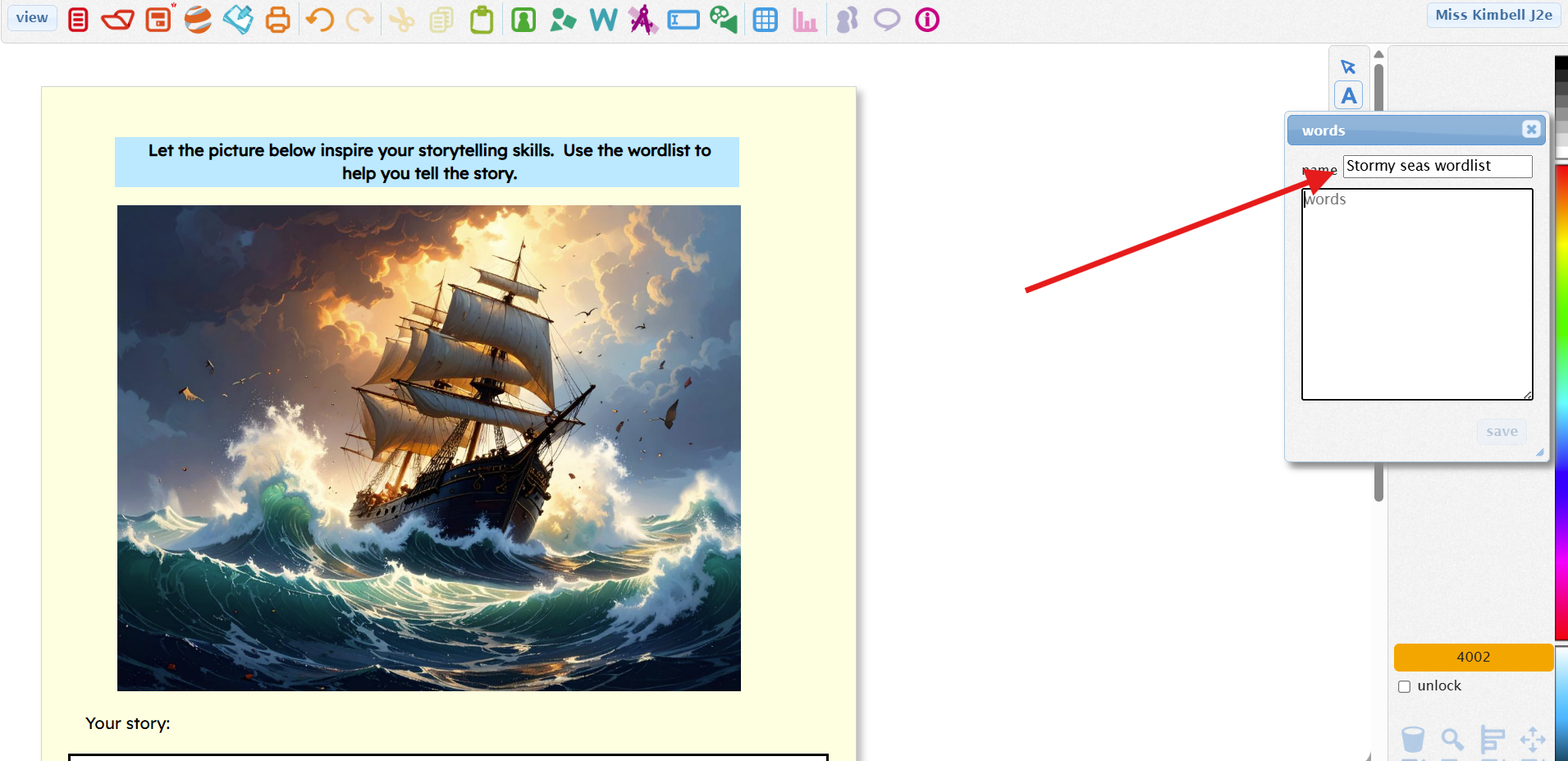Close the words dialog
Image resolution: width=1568 pixels, height=761 pixels.
pyautogui.click(x=1531, y=129)
